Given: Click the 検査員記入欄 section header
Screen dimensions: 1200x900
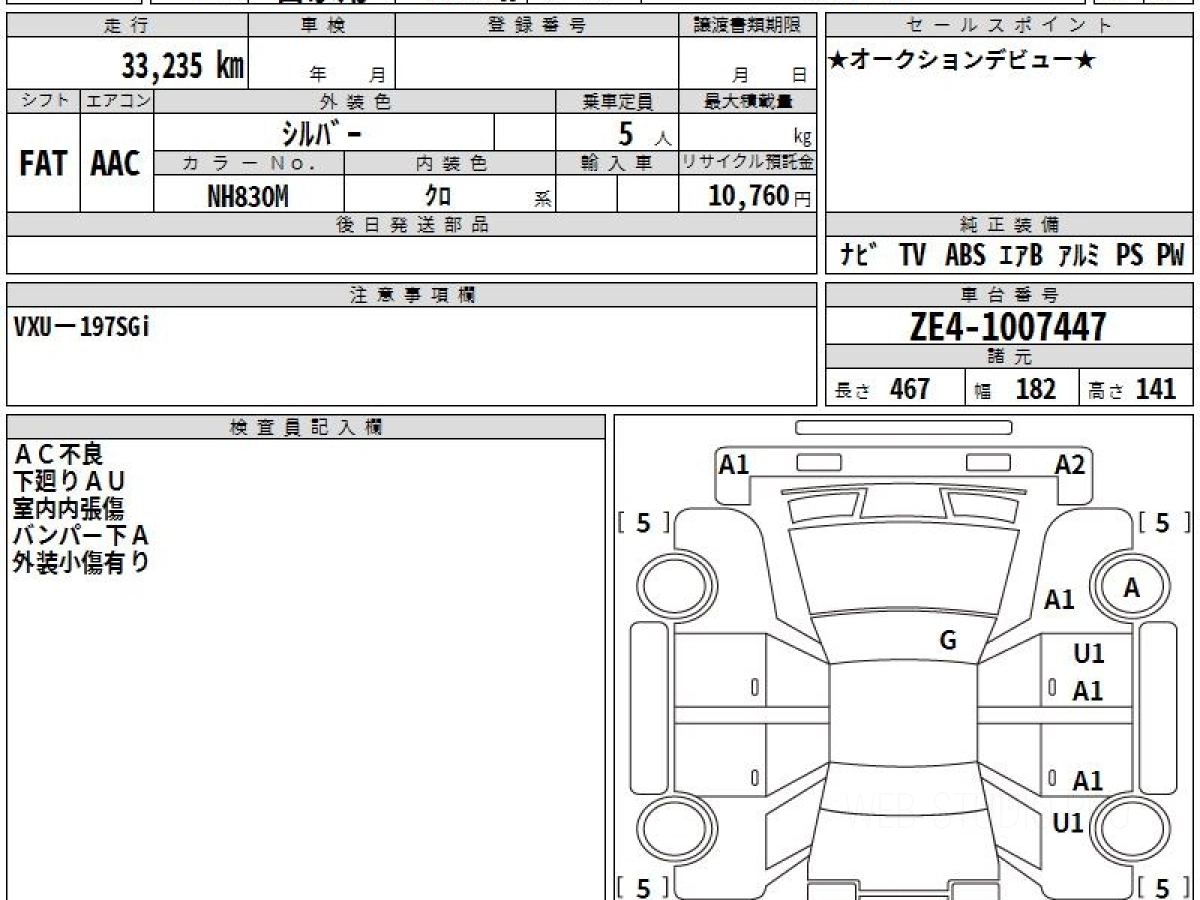Looking at the screenshot, I should click(306, 427).
